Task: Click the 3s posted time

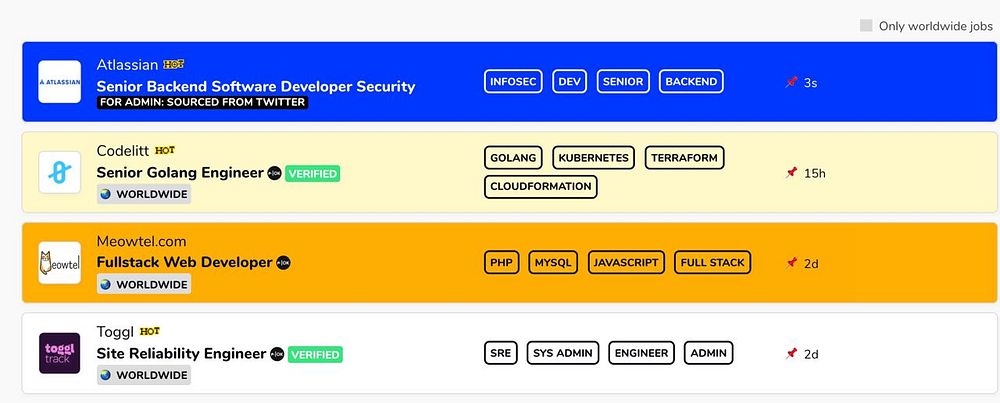Action: click(x=810, y=83)
